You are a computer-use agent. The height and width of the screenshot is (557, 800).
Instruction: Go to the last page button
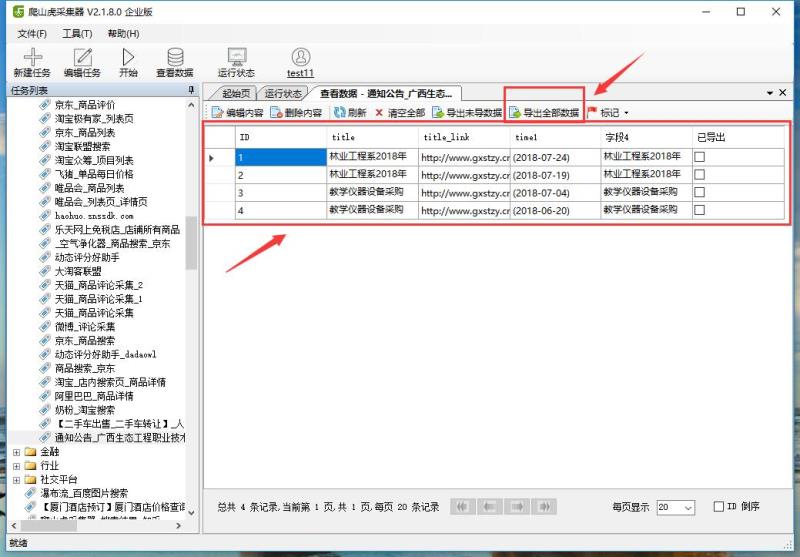coord(544,507)
